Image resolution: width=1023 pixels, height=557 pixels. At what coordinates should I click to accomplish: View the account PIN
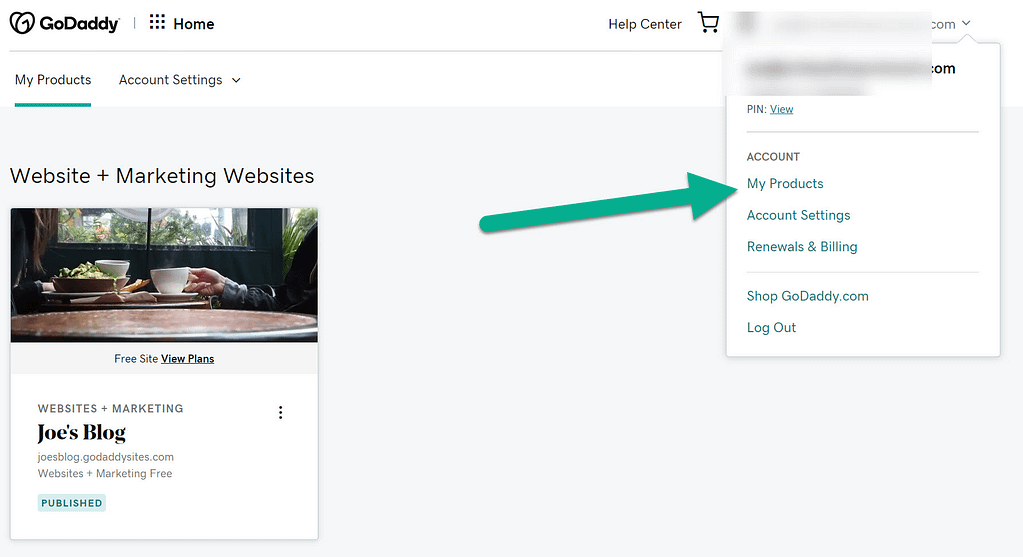click(782, 109)
